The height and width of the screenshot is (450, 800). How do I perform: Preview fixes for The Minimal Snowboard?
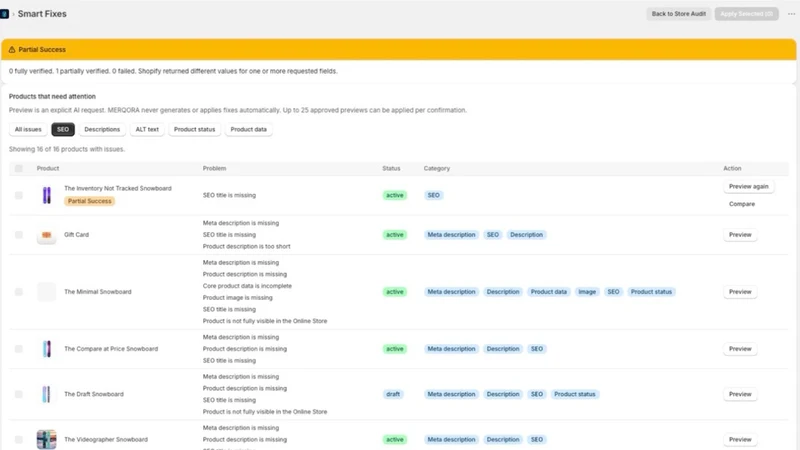click(740, 292)
